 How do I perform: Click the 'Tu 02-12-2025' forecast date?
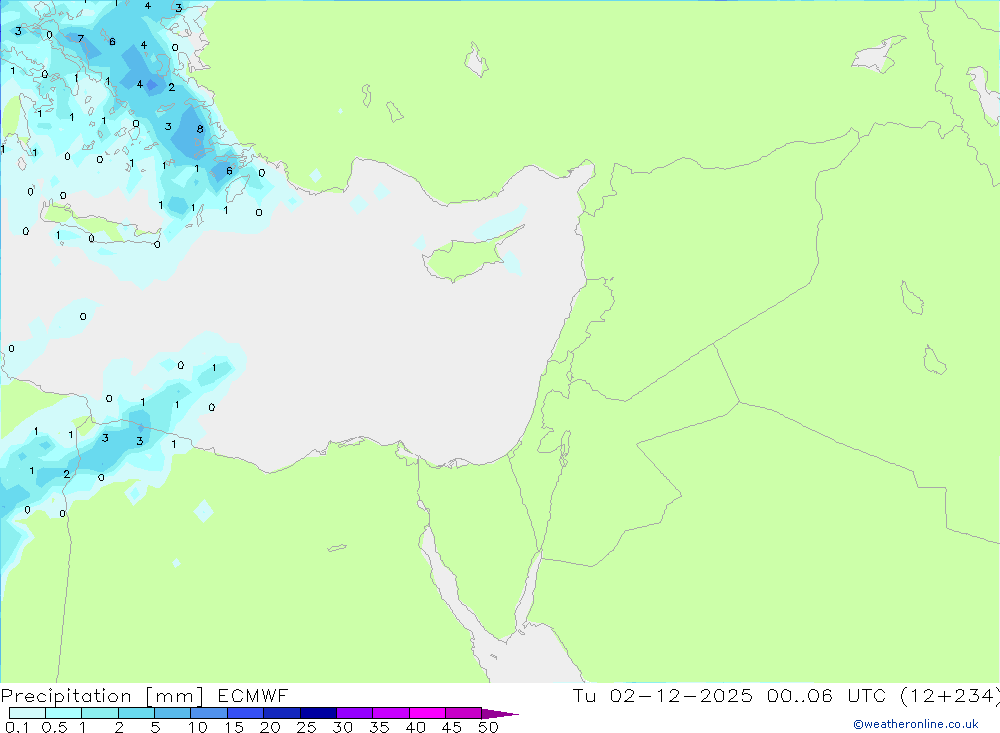[x=663, y=695]
